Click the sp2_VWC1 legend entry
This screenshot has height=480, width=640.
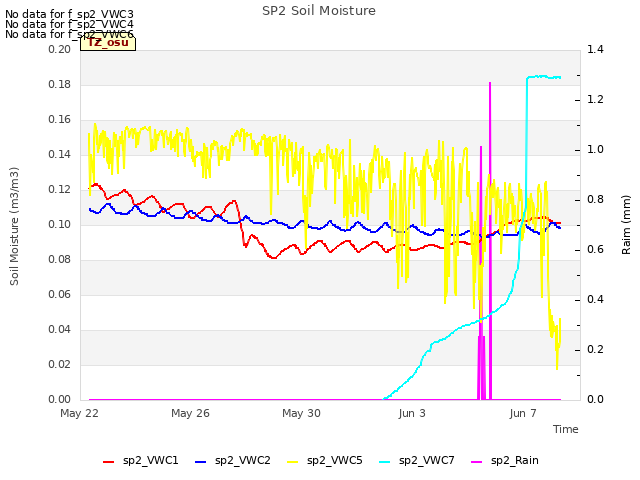pyautogui.click(x=141, y=461)
